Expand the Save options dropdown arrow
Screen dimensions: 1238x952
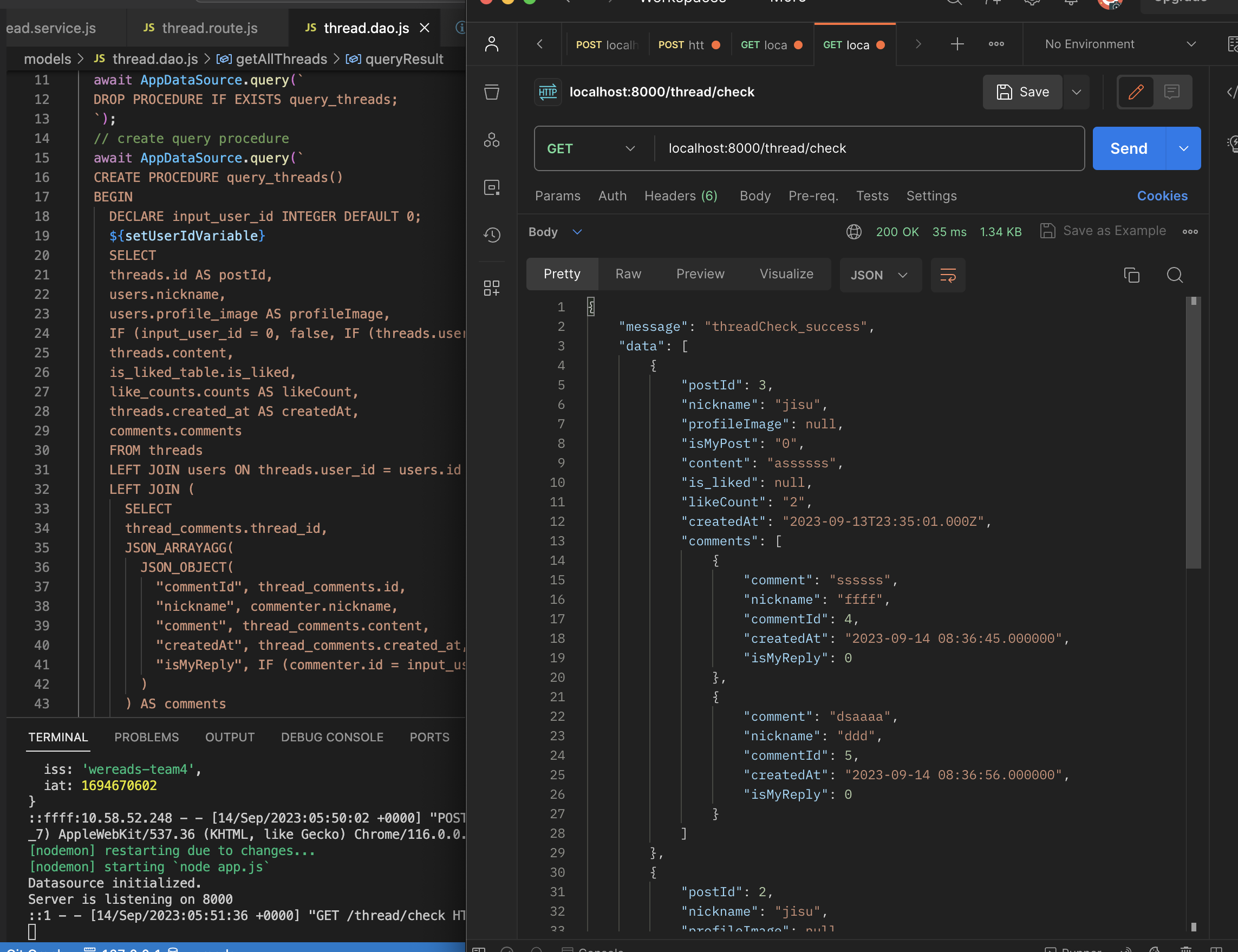pyautogui.click(x=1076, y=92)
